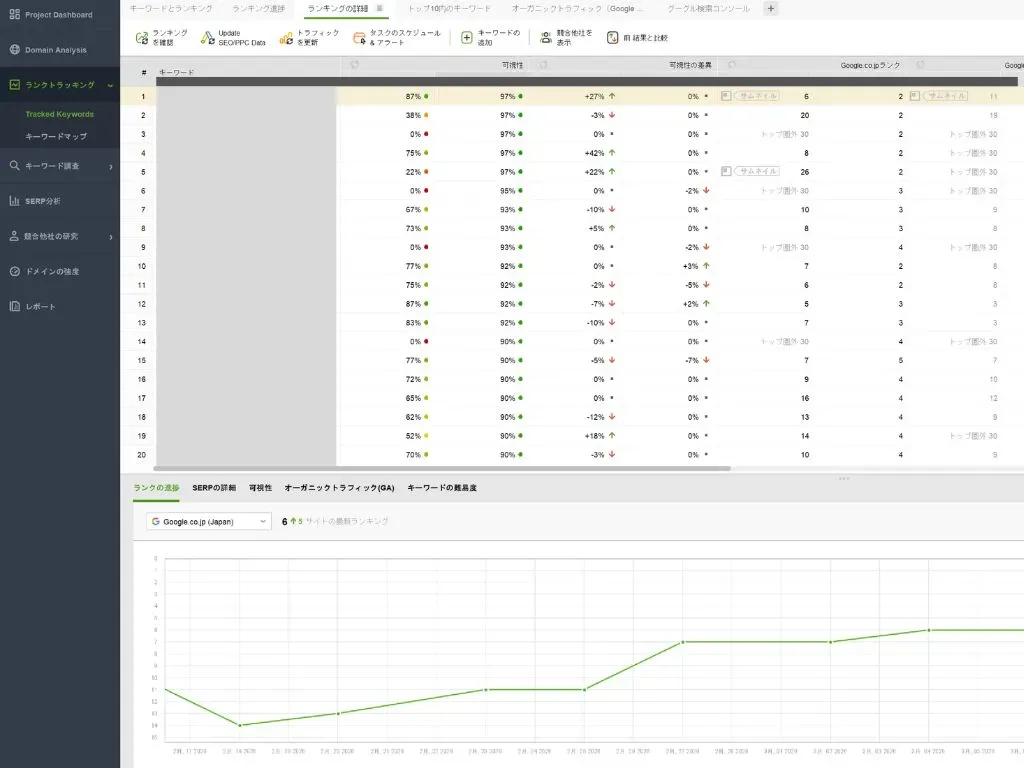Open the キーワードマップ sidebar link
The width and height of the screenshot is (1024, 768).
(x=56, y=136)
